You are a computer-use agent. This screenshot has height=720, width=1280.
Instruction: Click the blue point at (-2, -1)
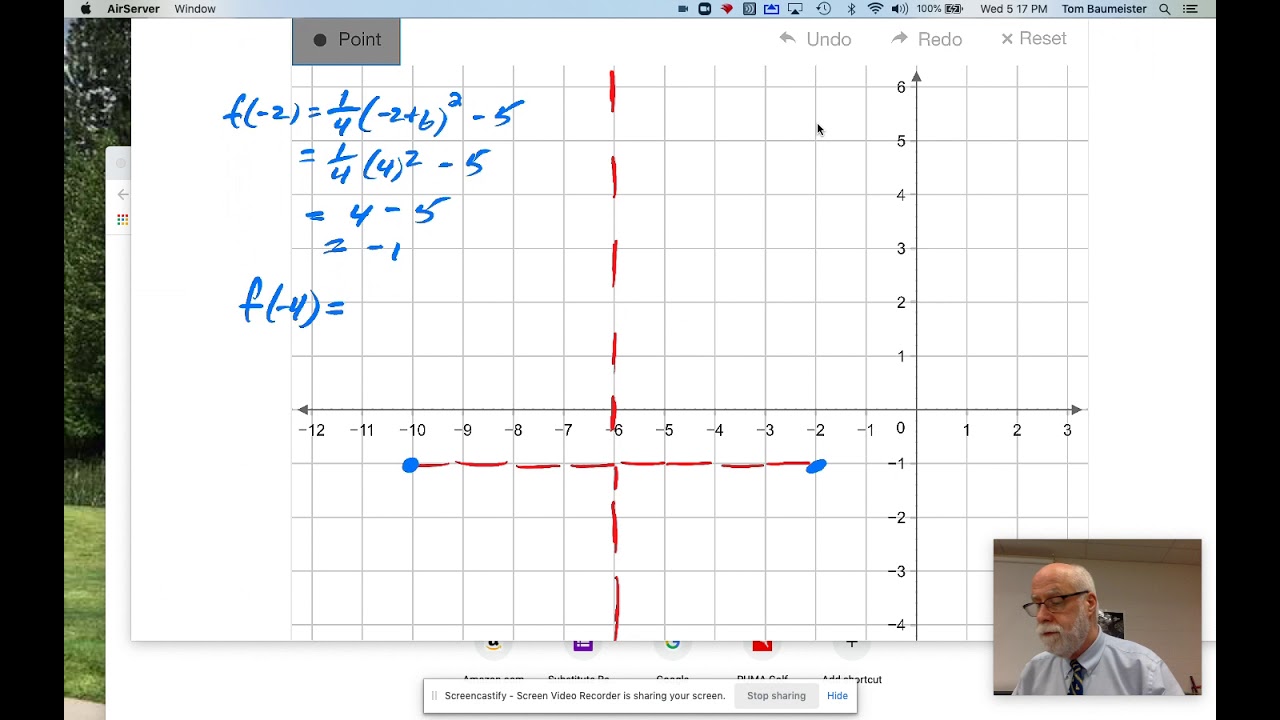click(x=816, y=465)
